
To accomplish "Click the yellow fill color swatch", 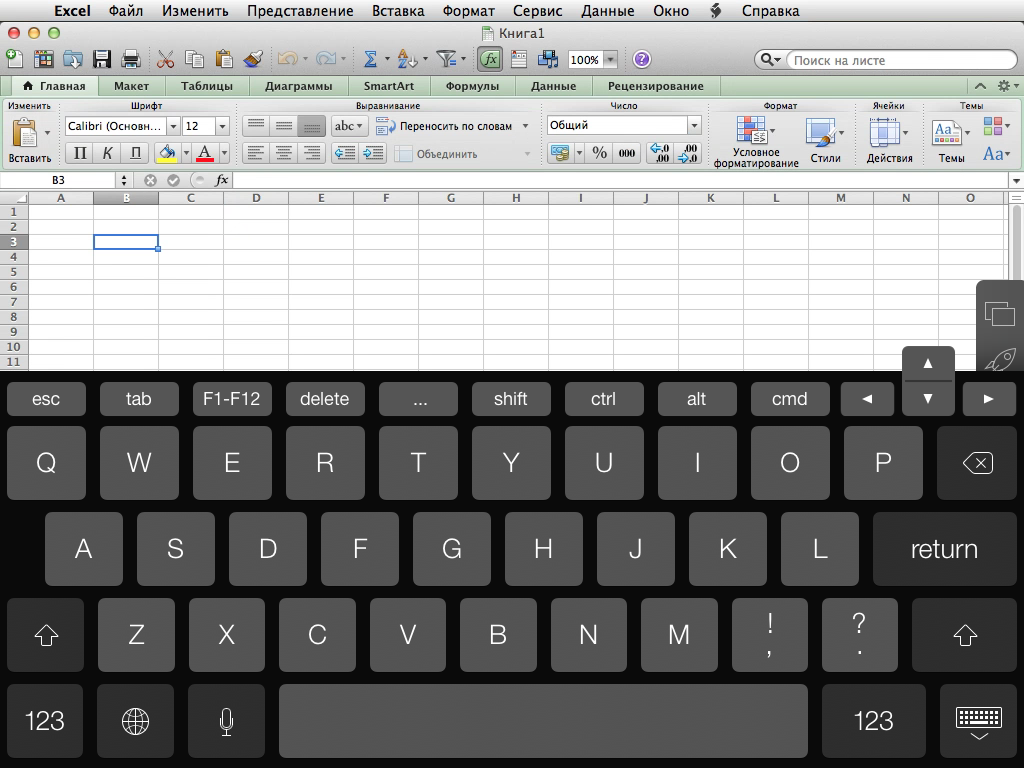I will tap(166, 153).
